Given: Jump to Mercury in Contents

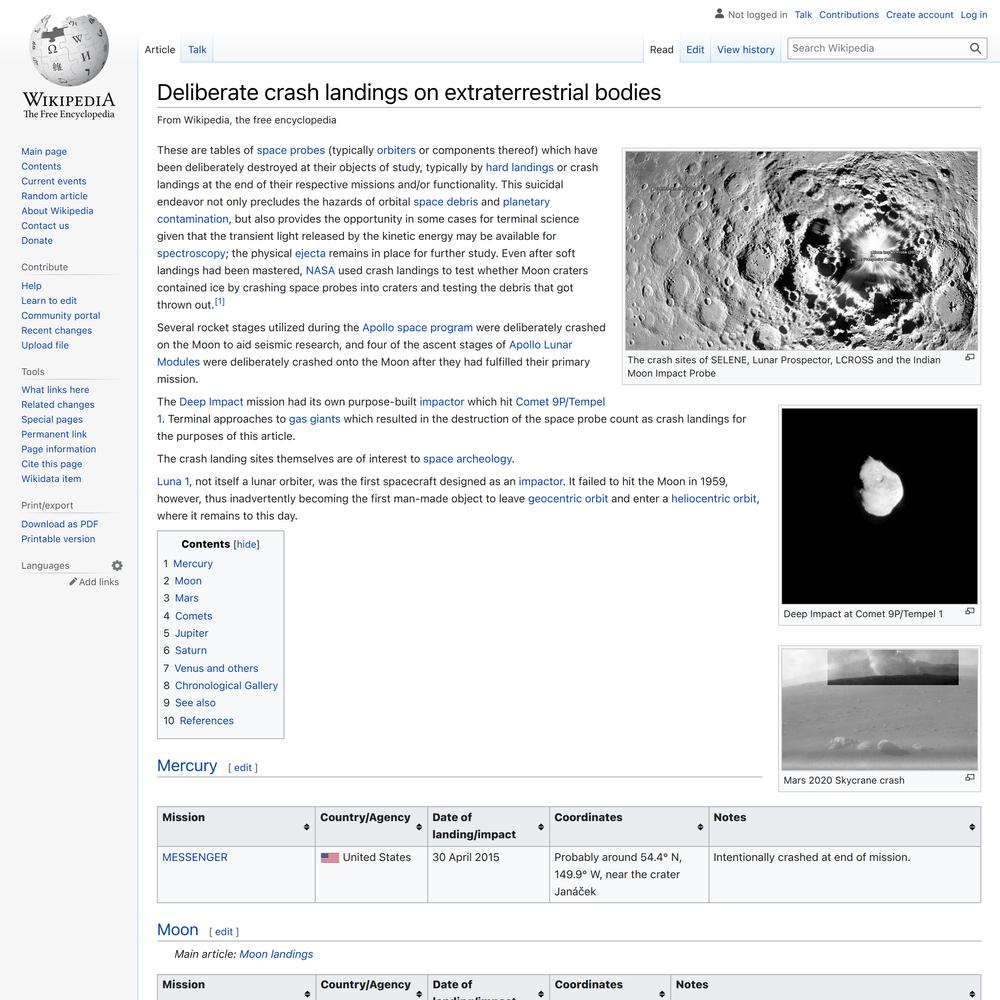Looking at the screenshot, I should coord(193,564).
